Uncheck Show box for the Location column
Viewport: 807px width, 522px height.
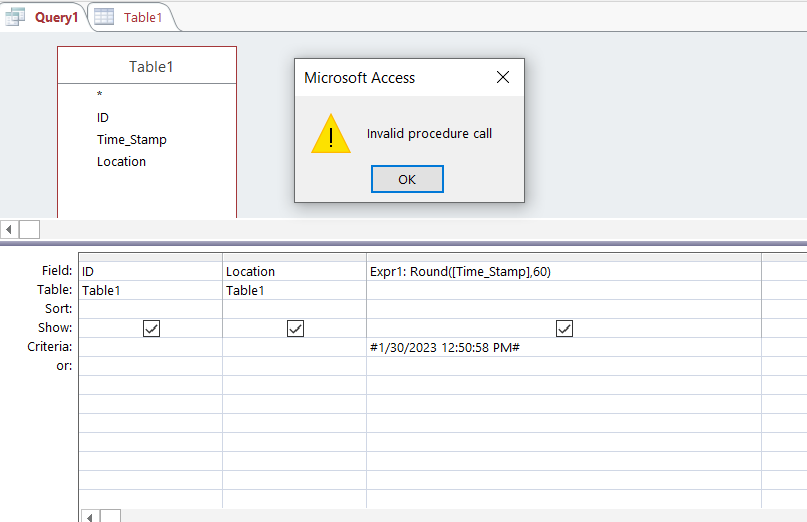pos(295,328)
